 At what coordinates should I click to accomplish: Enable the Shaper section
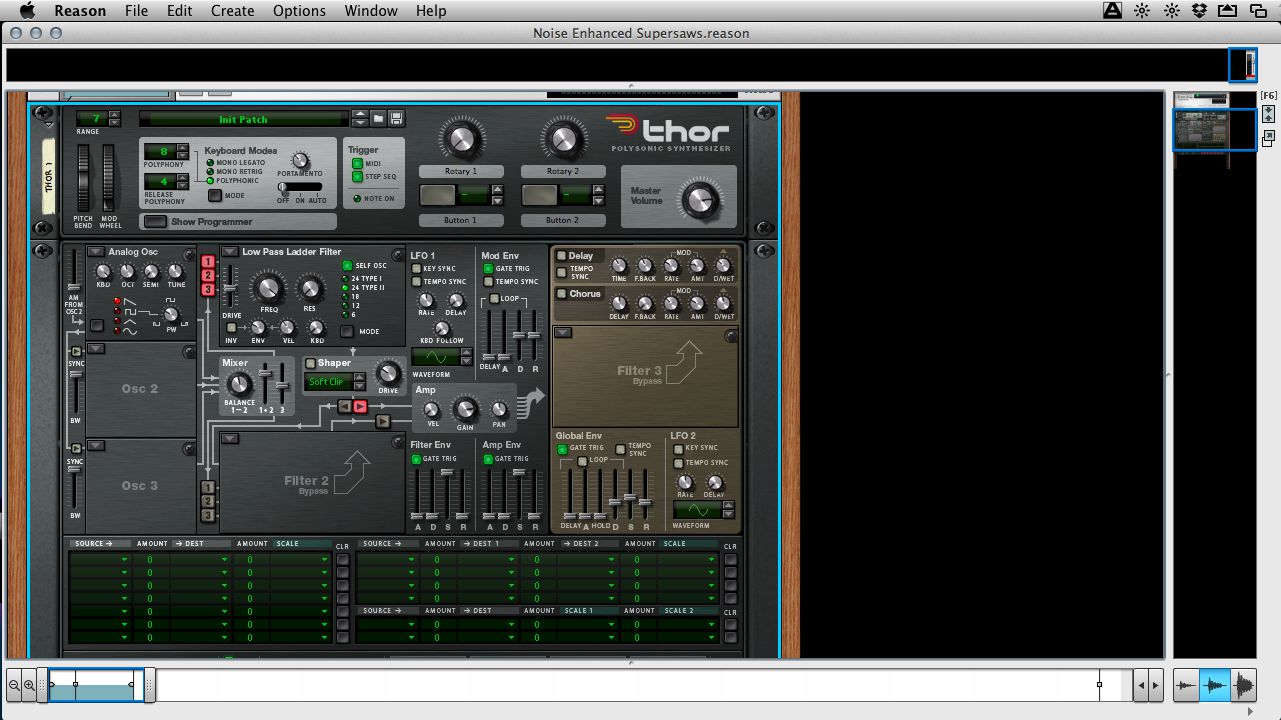pos(310,363)
